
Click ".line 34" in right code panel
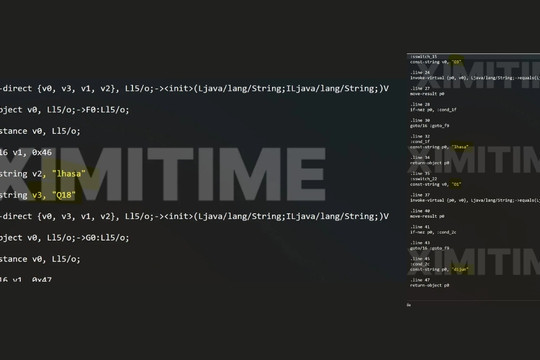pyautogui.click(x=420, y=158)
